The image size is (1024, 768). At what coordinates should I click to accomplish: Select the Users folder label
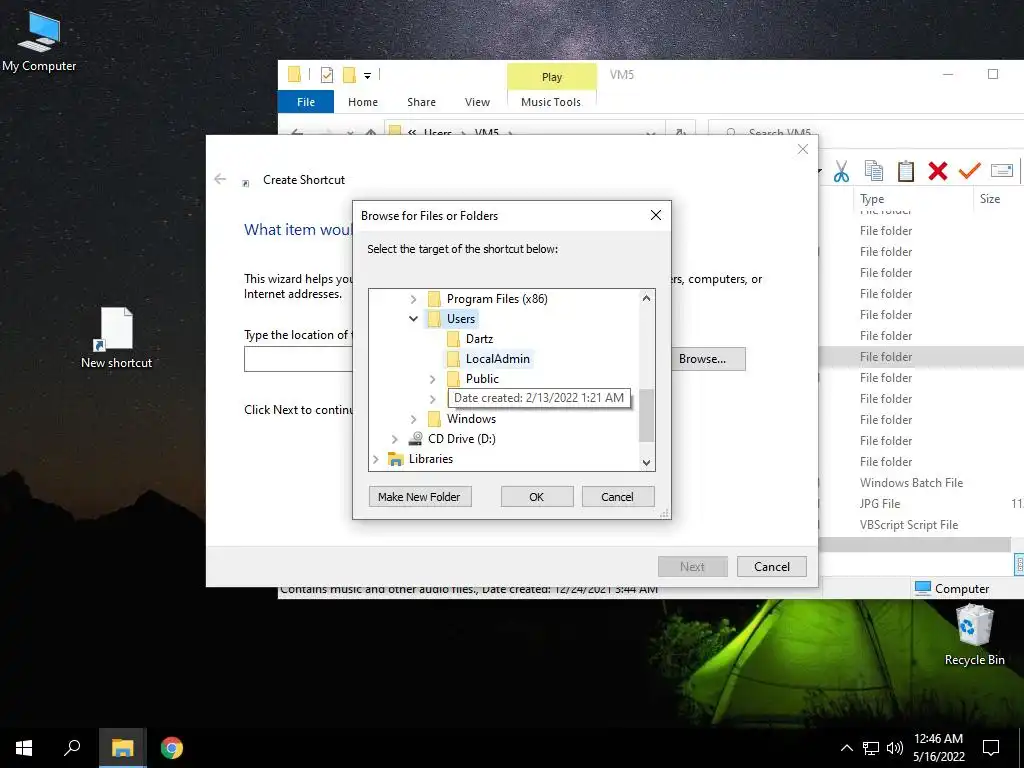pos(460,319)
